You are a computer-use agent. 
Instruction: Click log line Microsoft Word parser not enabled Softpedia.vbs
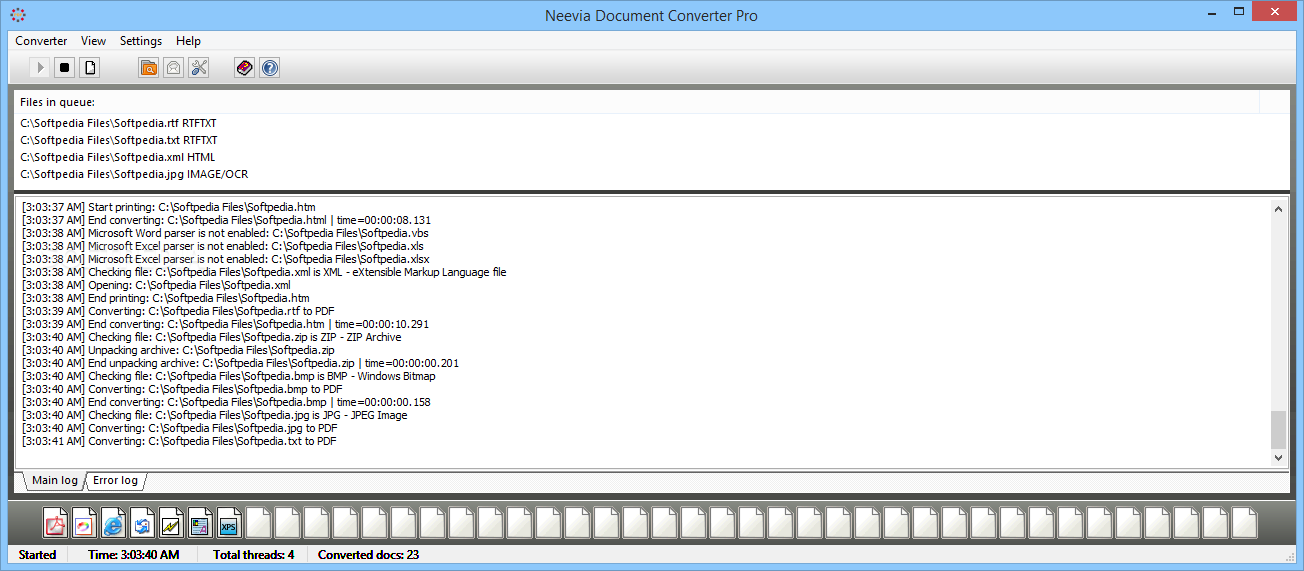point(225,233)
